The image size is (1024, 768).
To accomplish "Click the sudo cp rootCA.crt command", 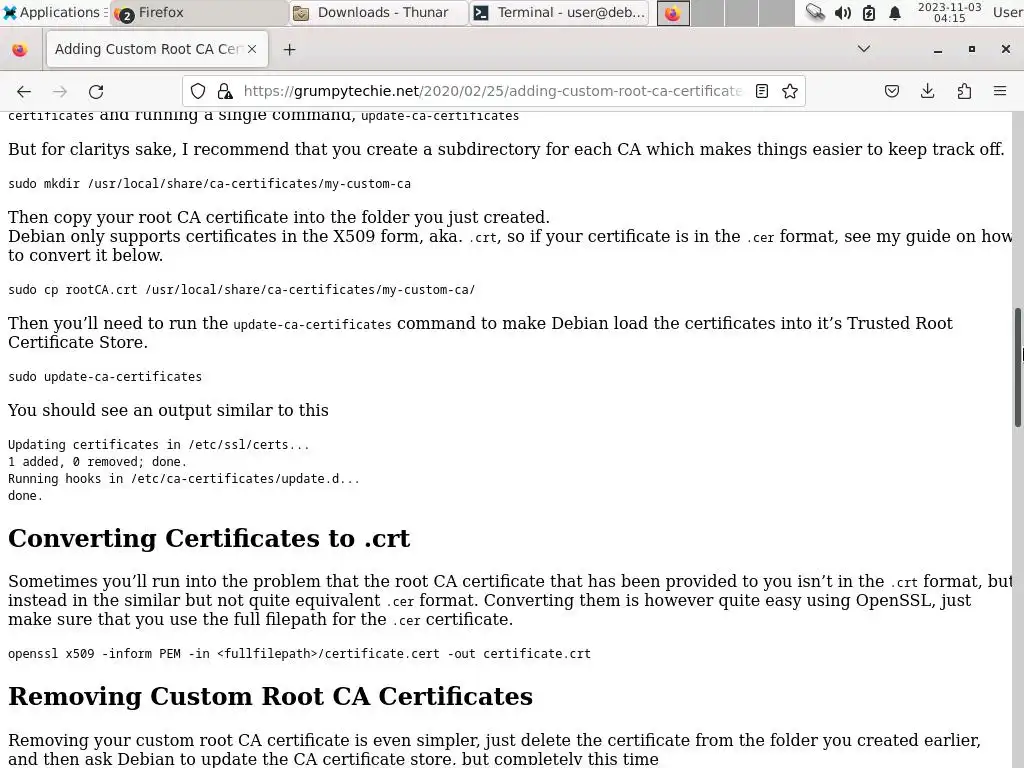I will 241,289.
